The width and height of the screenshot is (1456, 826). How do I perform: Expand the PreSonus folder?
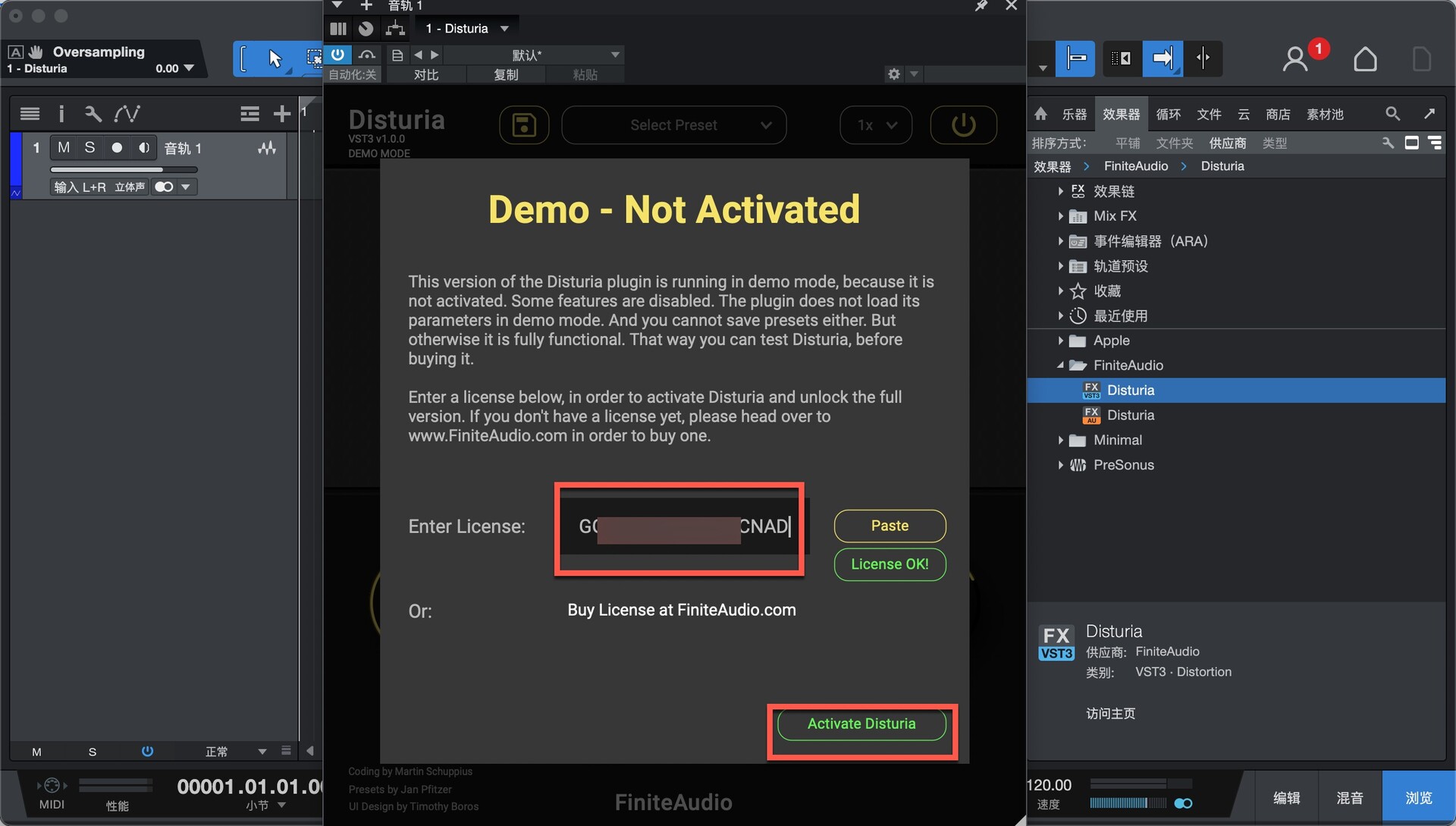click(x=1060, y=465)
